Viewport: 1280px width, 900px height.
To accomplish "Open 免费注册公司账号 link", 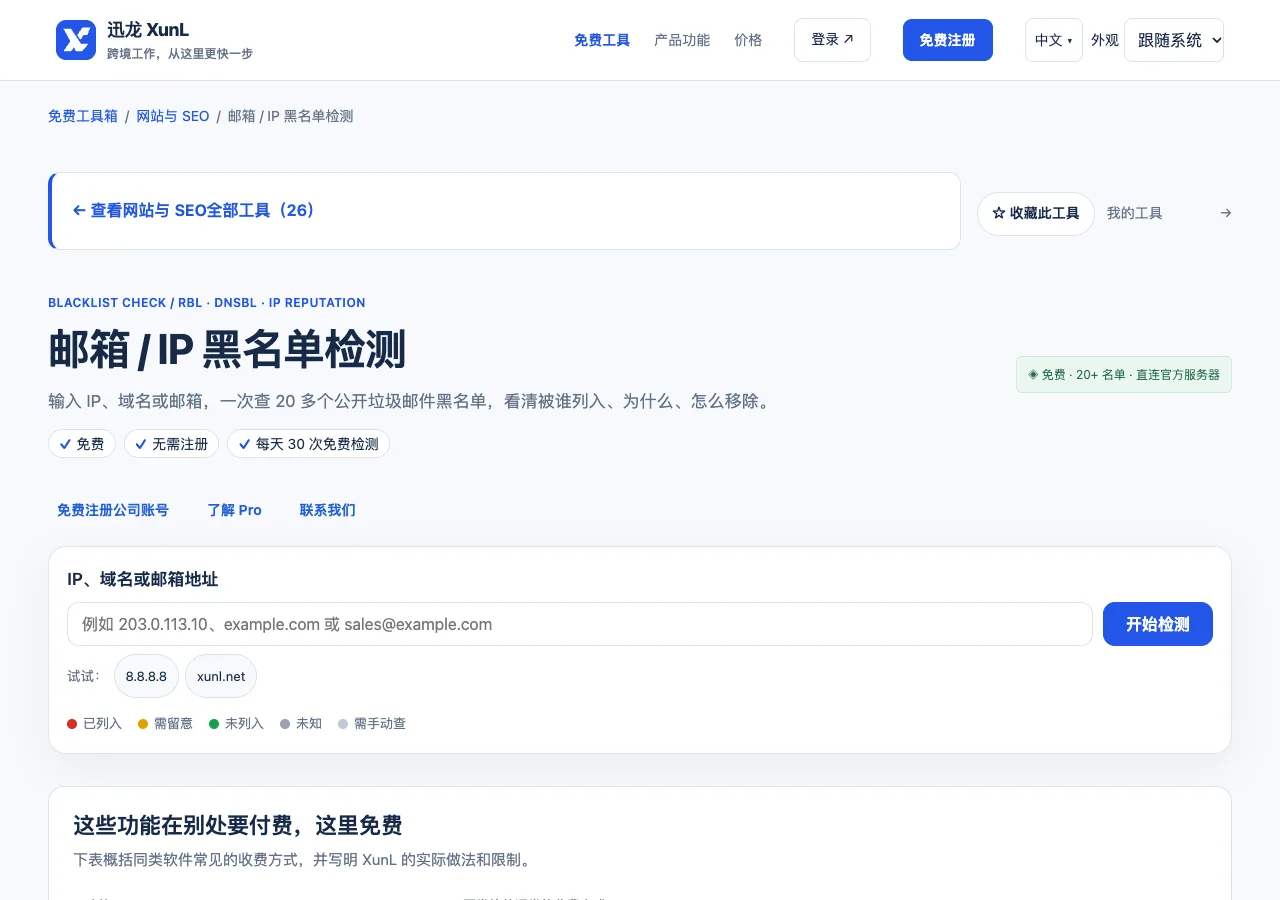I will click(112, 510).
